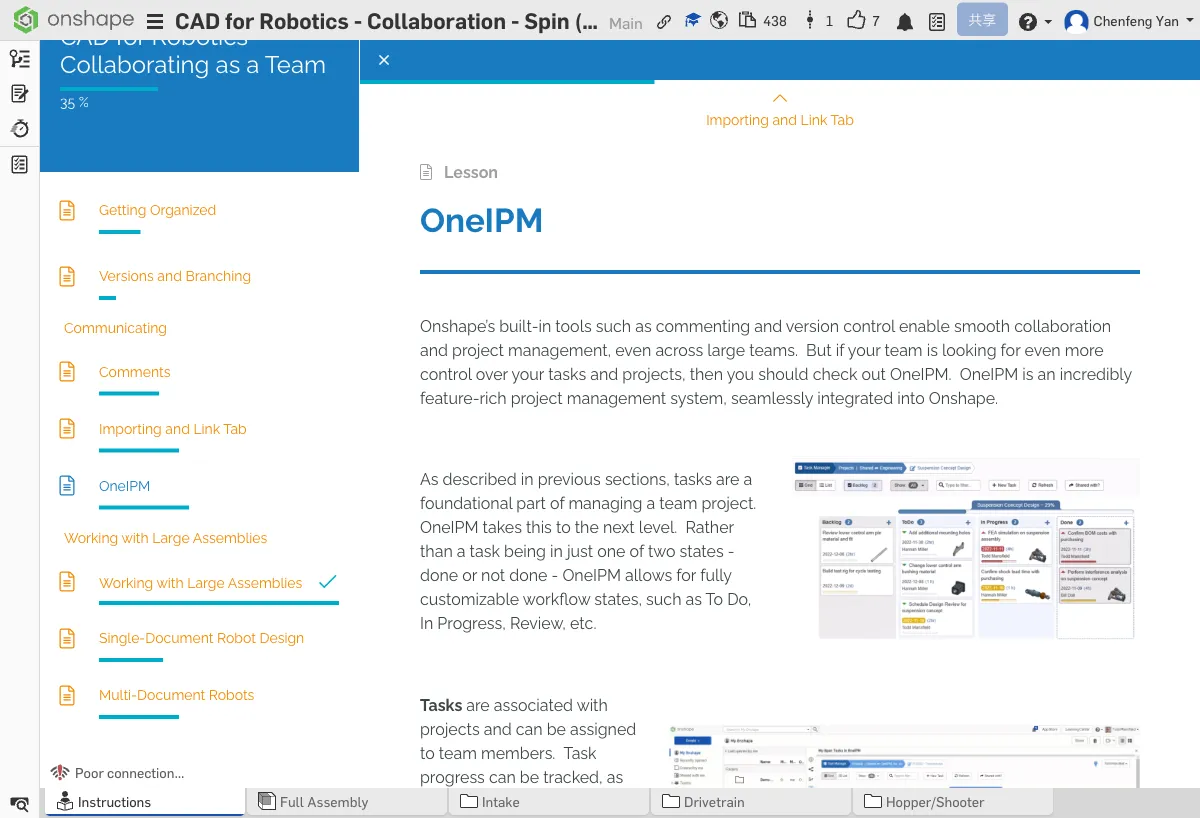Click the globe public document icon
This screenshot has height=818, width=1200.
coord(719,21)
